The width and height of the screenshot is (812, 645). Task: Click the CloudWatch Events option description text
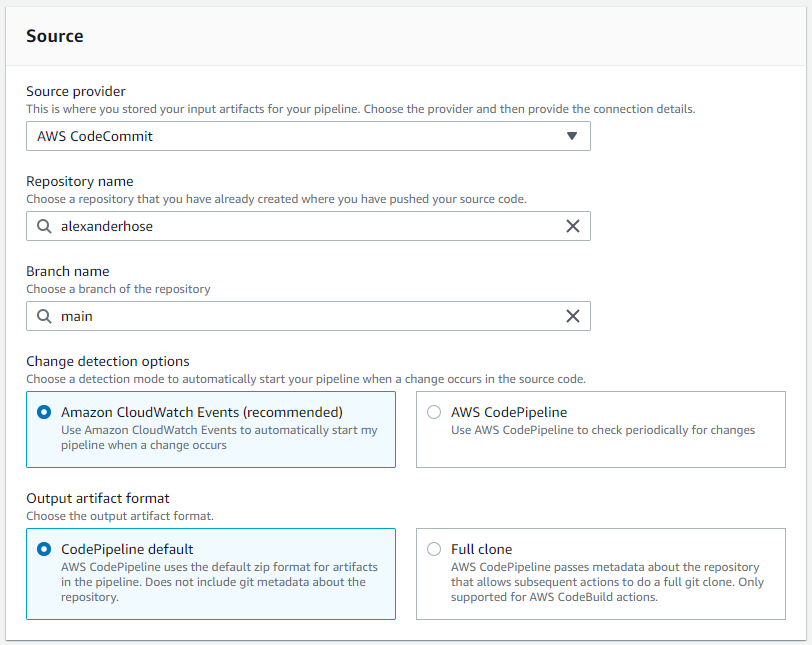(219, 438)
